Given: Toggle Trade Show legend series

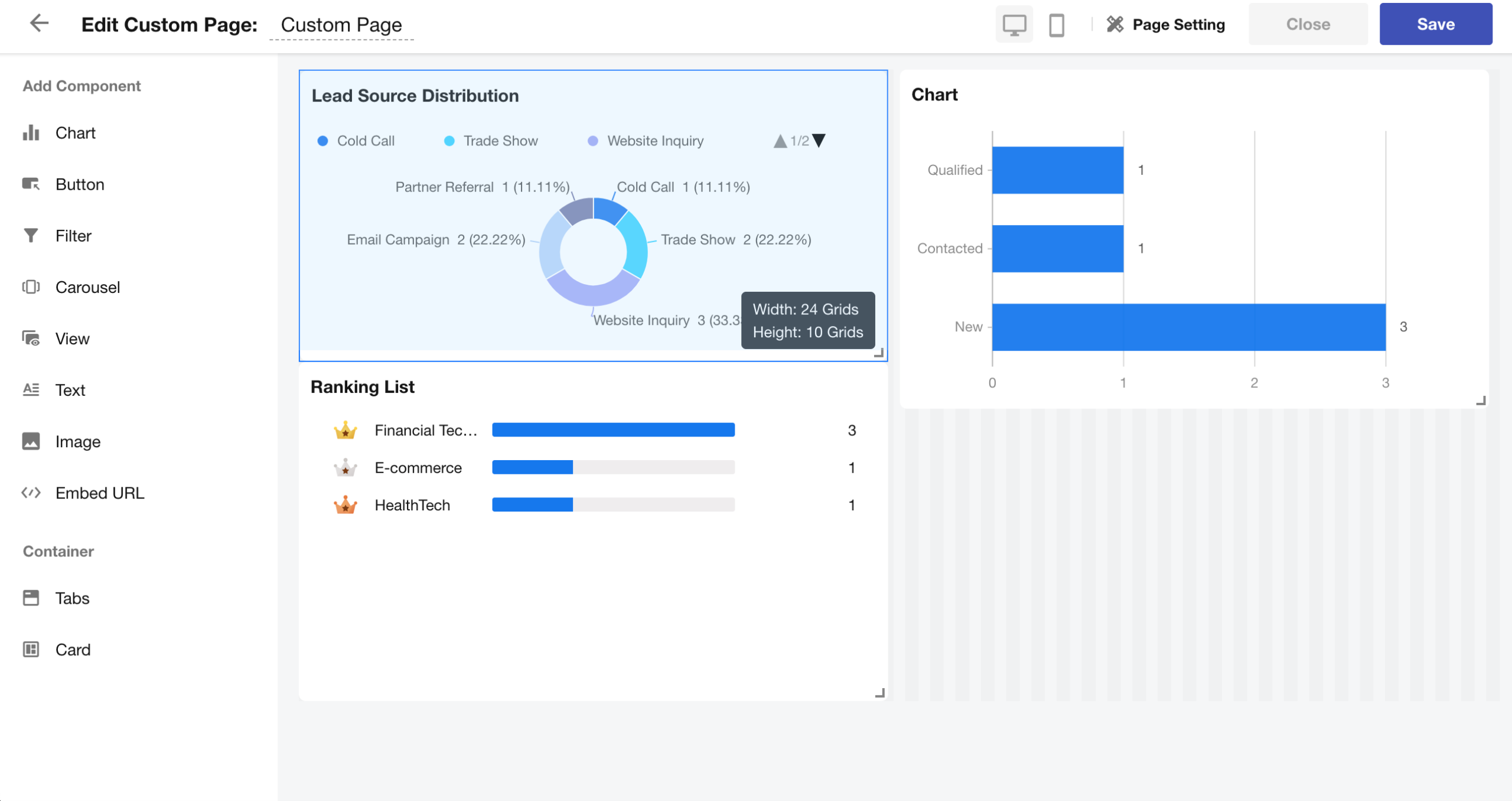Looking at the screenshot, I should click(x=491, y=141).
